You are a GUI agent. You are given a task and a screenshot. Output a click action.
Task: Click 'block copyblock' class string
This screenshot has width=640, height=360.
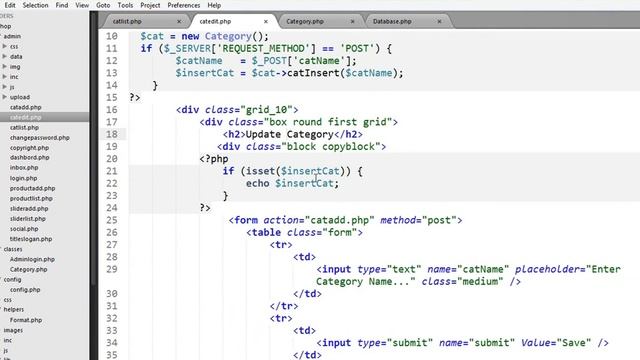pos(331,147)
